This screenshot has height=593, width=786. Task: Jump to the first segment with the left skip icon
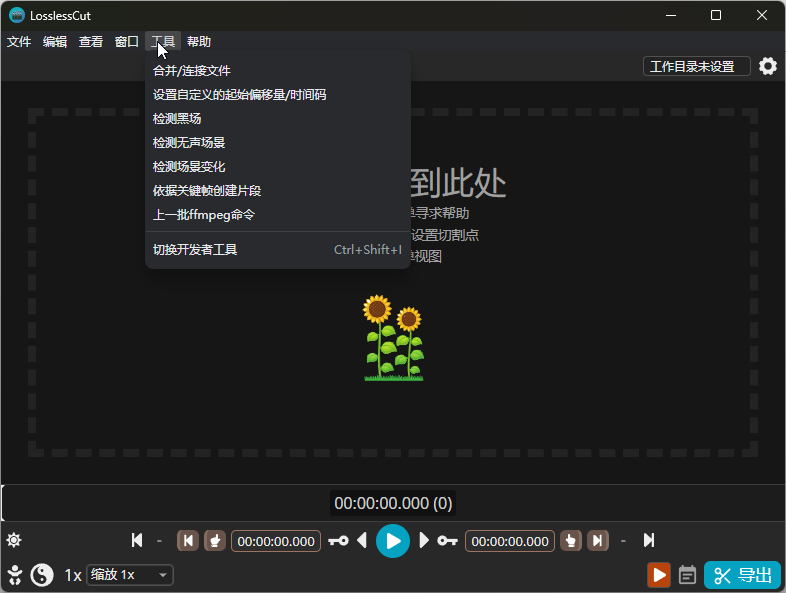click(137, 541)
